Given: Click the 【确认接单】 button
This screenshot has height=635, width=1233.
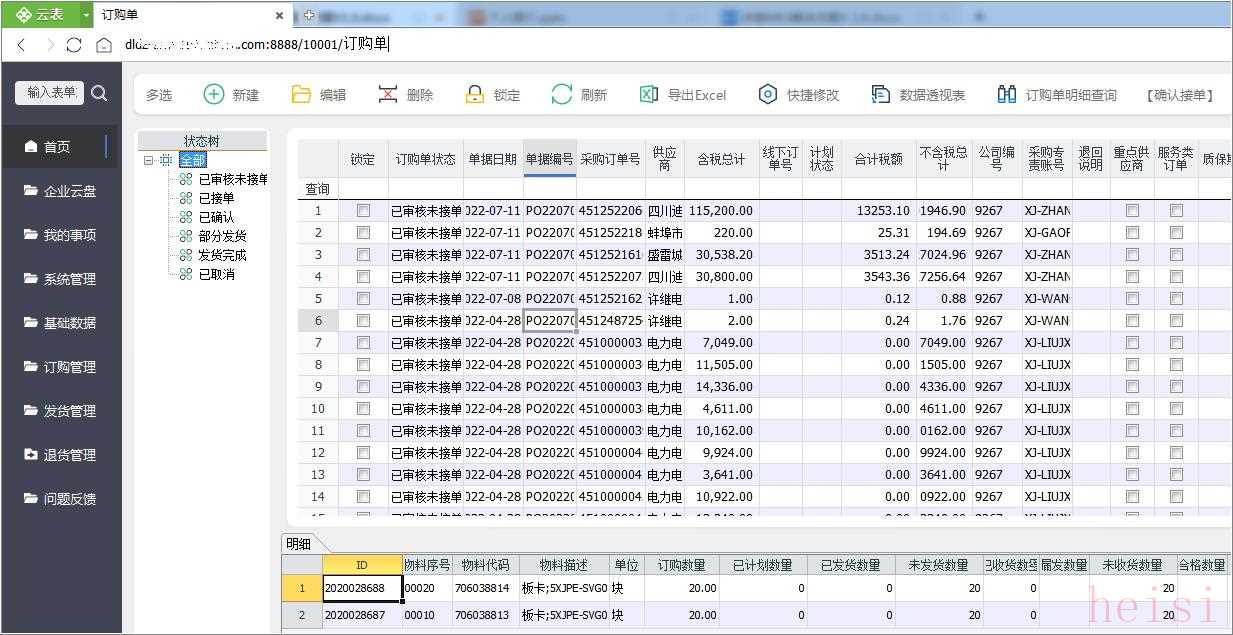Looking at the screenshot, I should [1180, 95].
